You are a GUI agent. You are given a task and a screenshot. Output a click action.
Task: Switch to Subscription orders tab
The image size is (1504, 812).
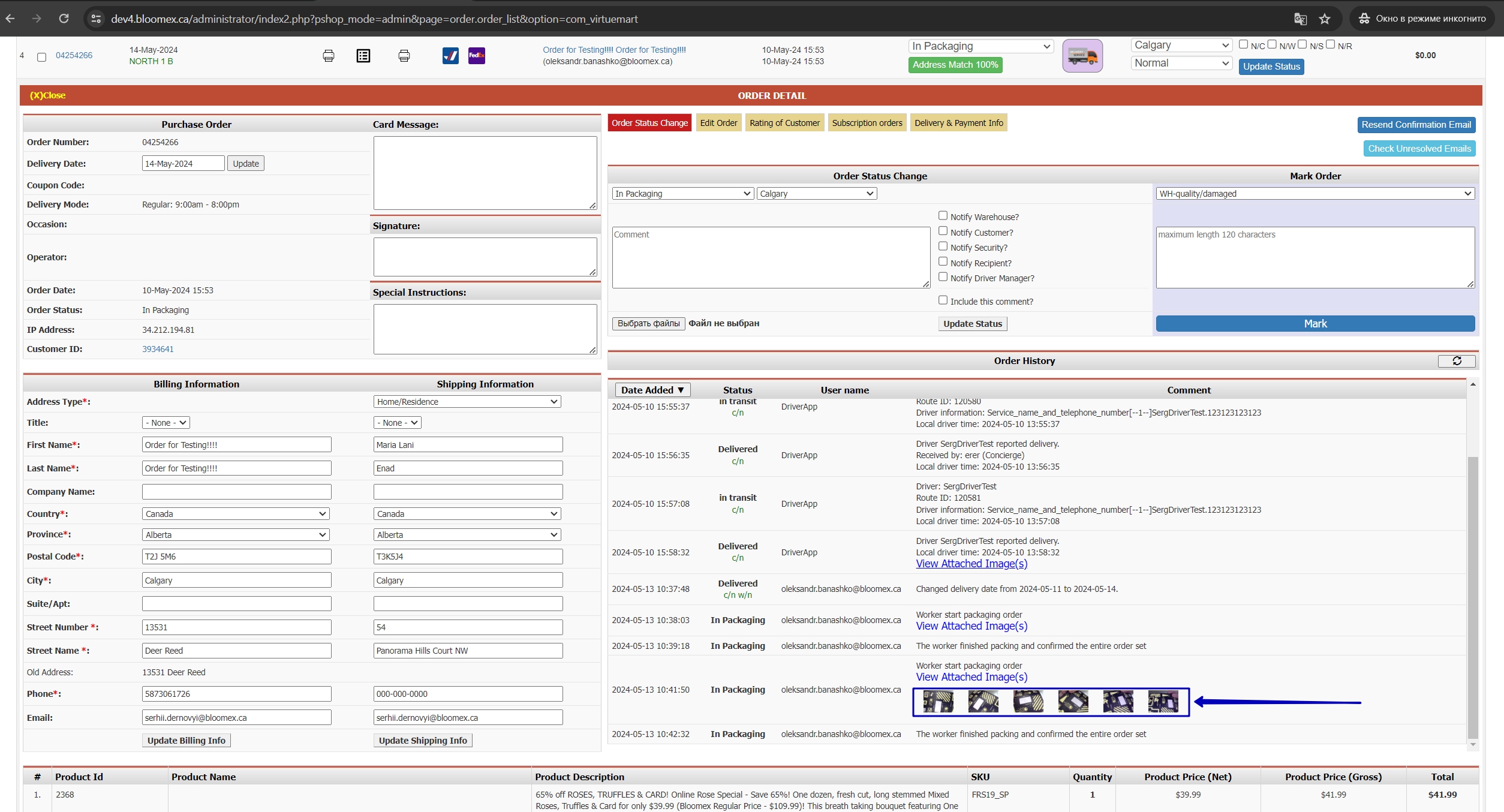tap(867, 123)
